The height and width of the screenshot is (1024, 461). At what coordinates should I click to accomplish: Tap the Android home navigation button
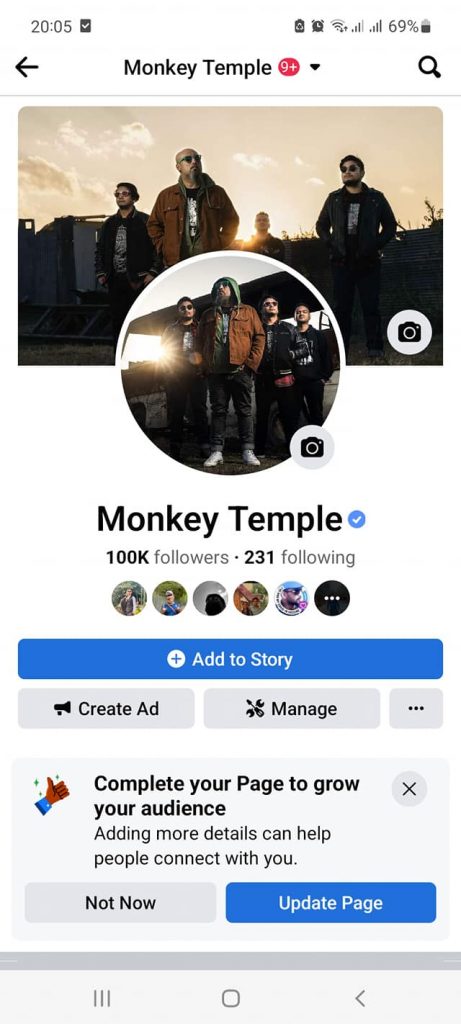pyautogui.click(x=230, y=998)
